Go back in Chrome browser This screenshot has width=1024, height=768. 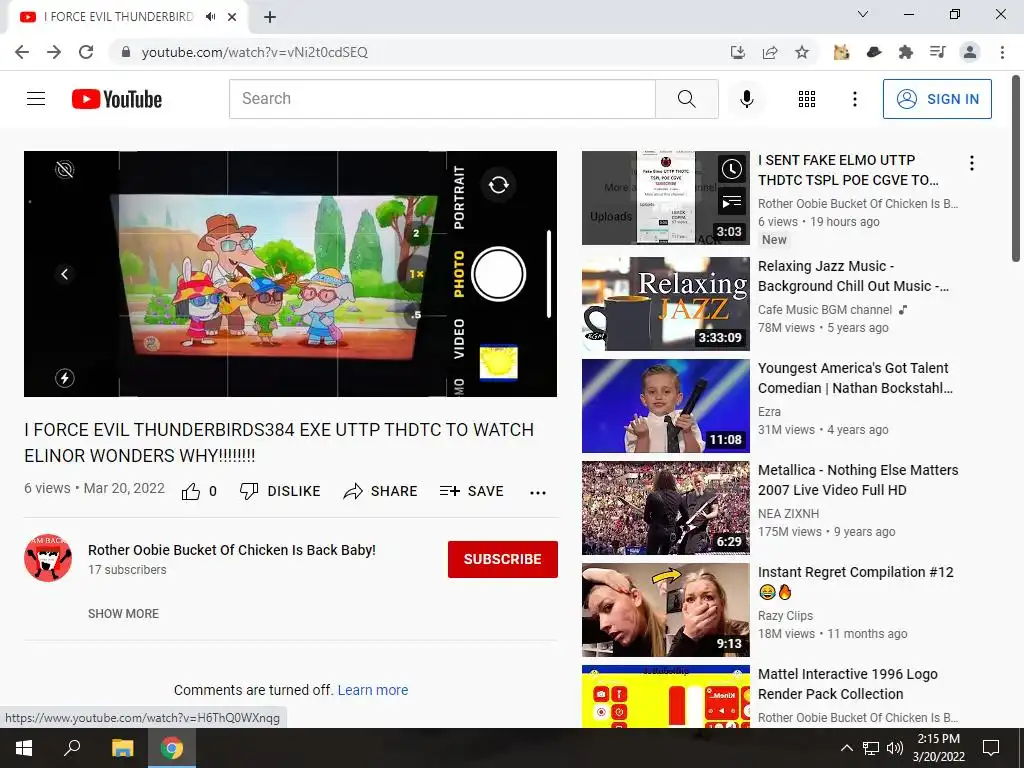(x=22, y=52)
